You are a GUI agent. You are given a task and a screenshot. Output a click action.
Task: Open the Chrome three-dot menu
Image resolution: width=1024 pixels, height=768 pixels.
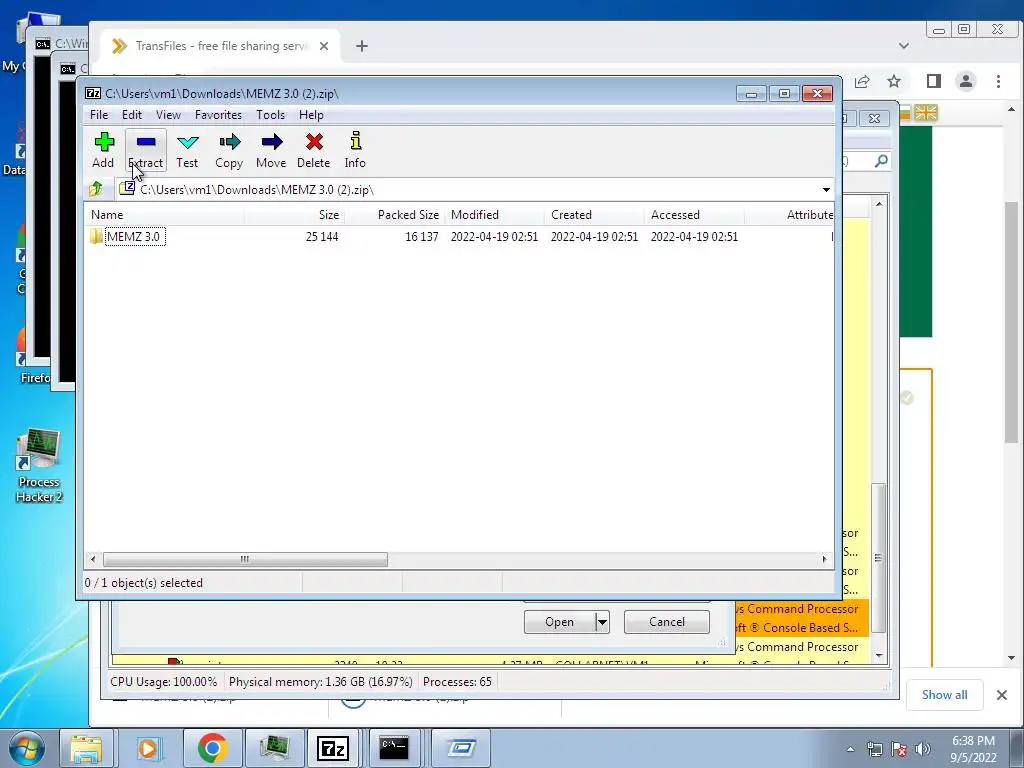click(x=999, y=81)
